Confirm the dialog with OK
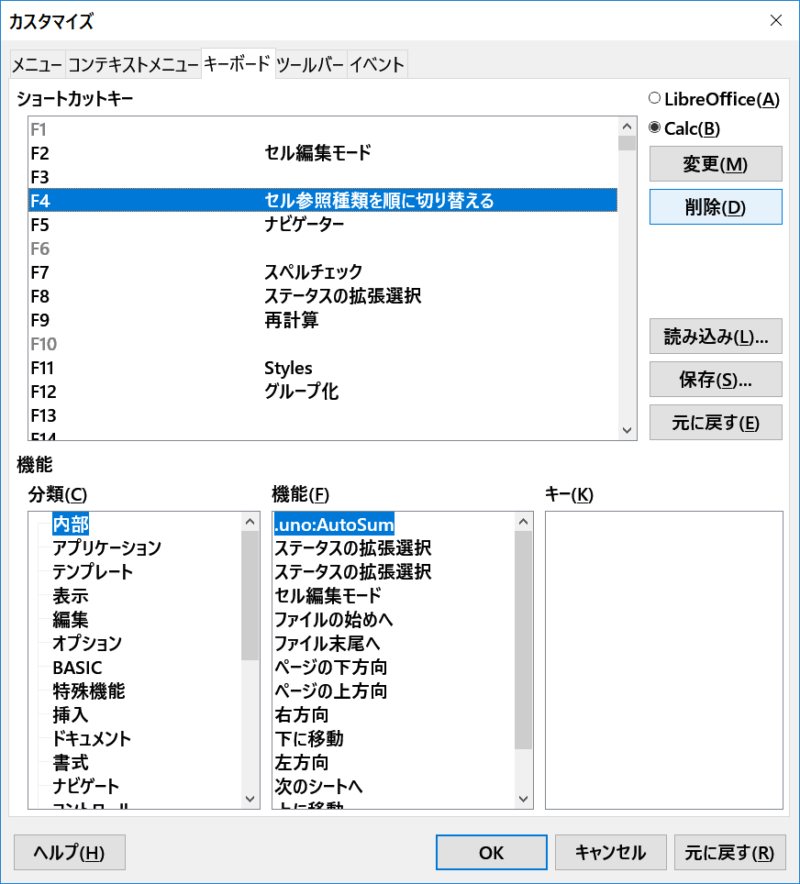The width and height of the screenshot is (800, 884). [490, 853]
